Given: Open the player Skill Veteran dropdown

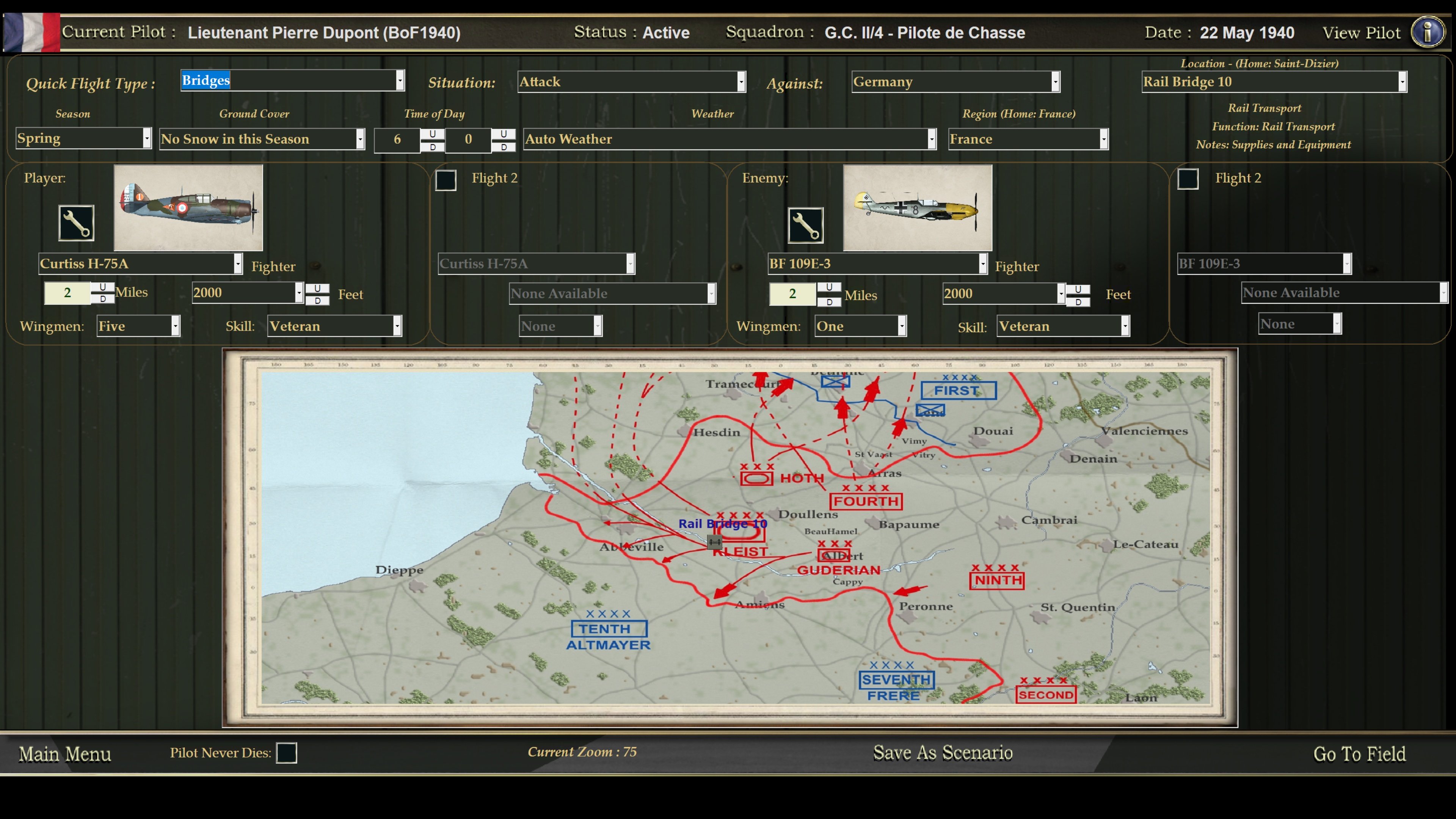Looking at the screenshot, I should (334, 326).
